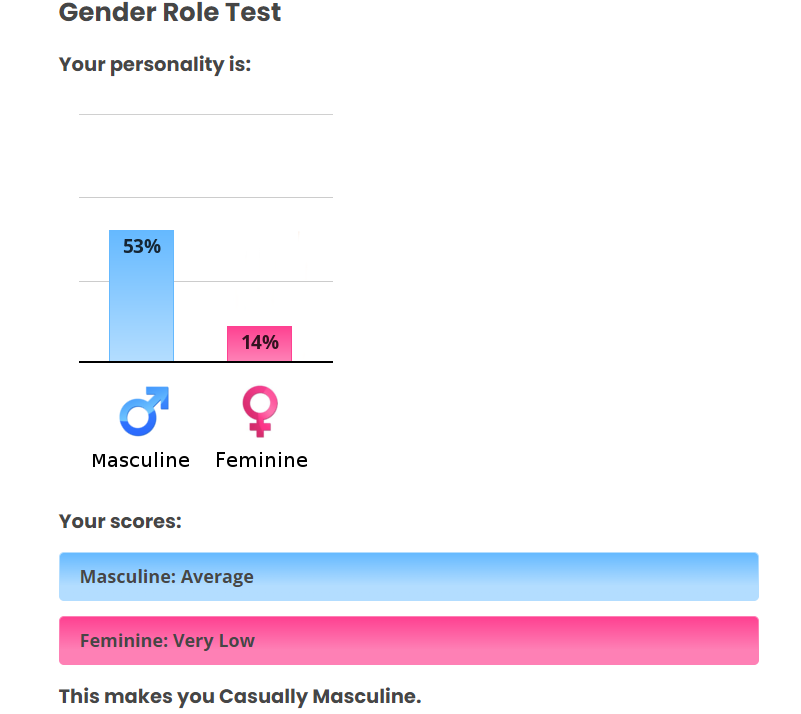Click the pink Feminine 14% bar

point(259,343)
